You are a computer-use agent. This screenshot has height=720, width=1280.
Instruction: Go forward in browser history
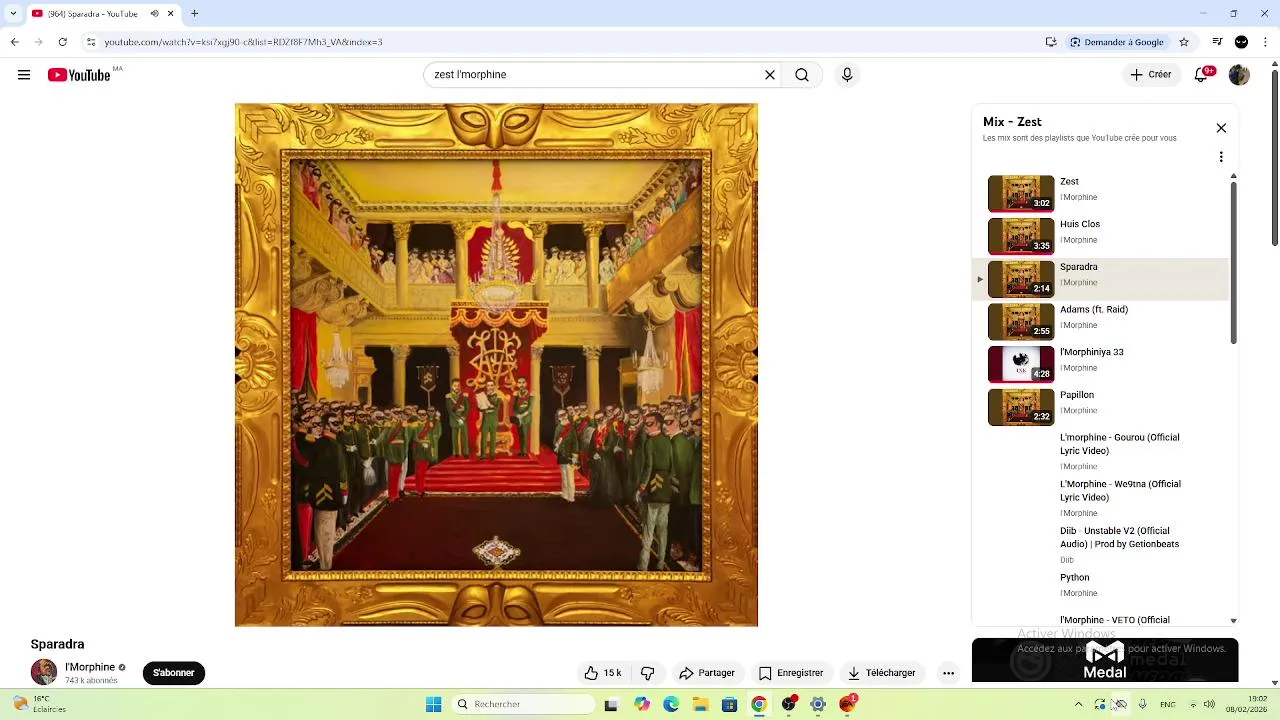tap(39, 42)
